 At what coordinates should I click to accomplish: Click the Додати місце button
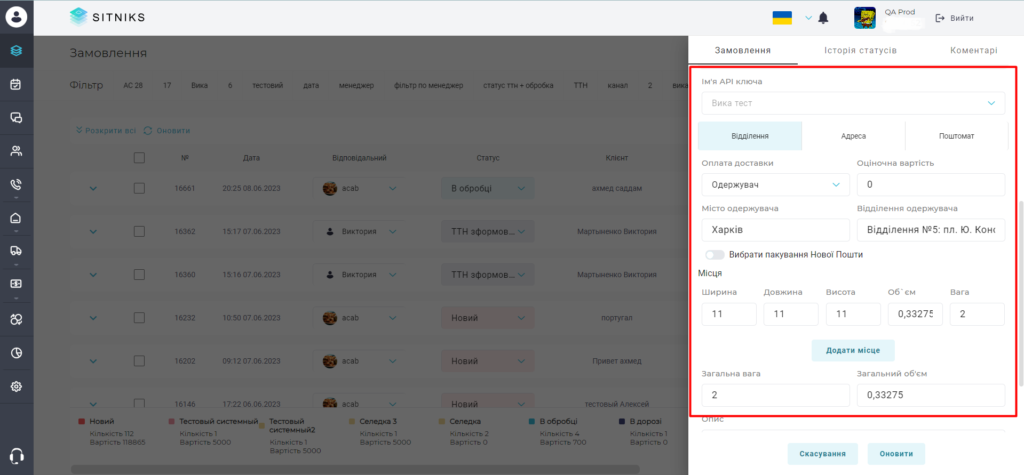(x=853, y=350)
